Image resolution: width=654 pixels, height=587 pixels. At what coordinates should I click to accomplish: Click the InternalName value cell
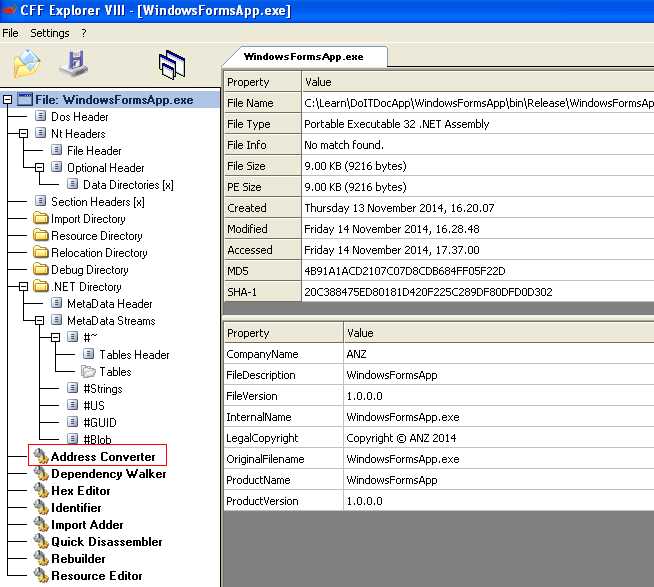pos(499,417)
